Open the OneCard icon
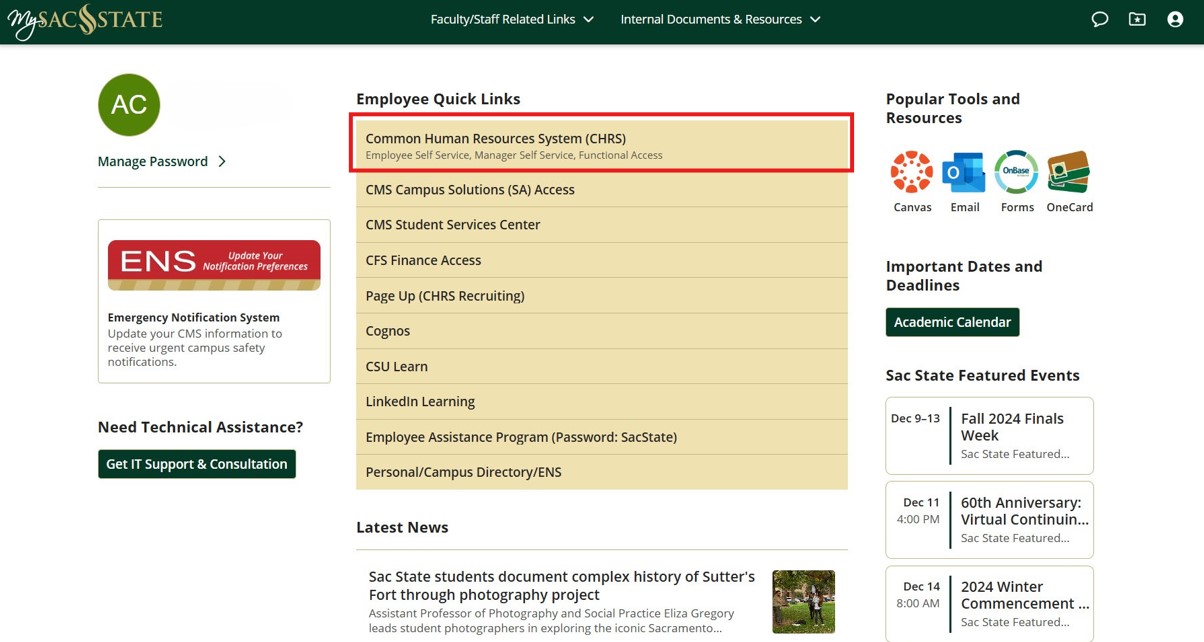Screen dimensions: 1204x642 [x=1069, y=172]
